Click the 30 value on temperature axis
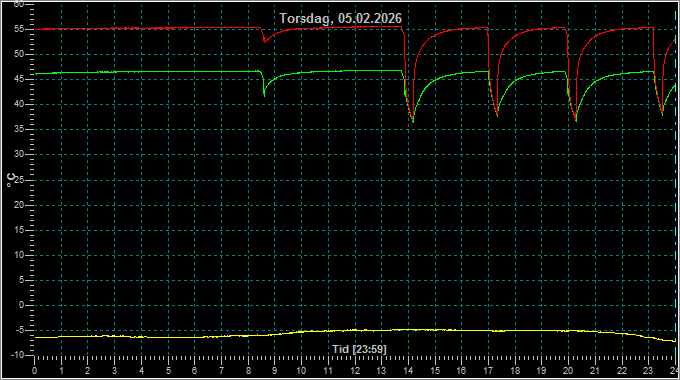 19,154
